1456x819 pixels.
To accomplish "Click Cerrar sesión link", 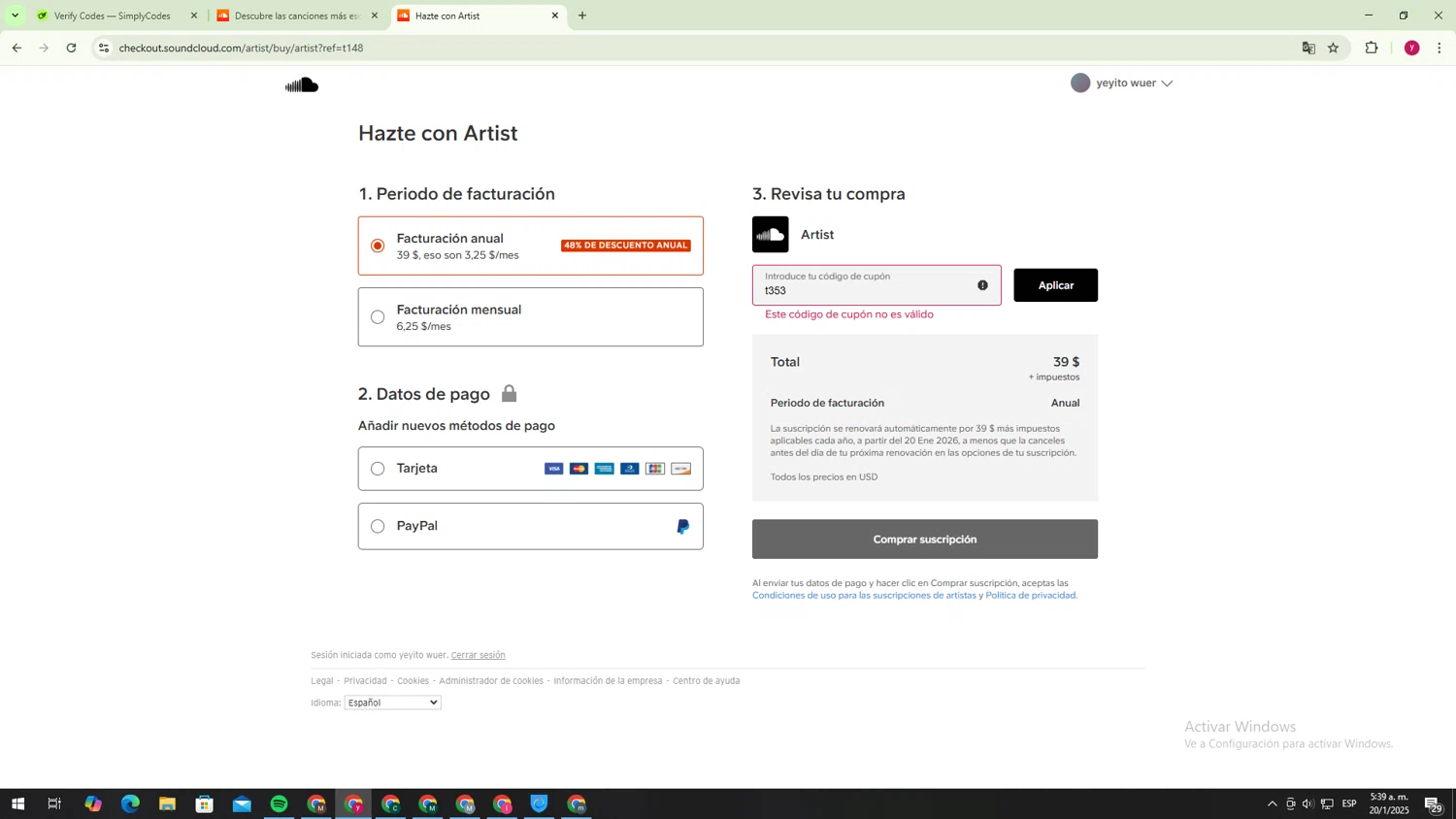I will pyautogui.click(x=478, y=655).
